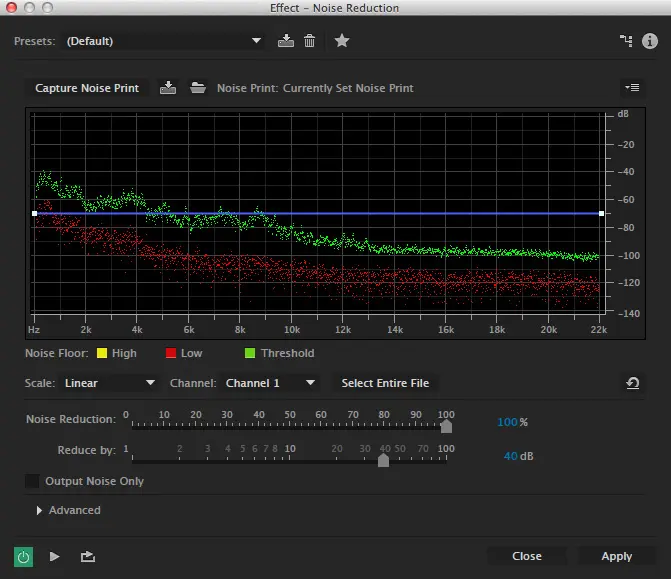Click the Noise Reduction slider handle
The width and height of the screenshot is (671, 579).
[x=446, y=426]
